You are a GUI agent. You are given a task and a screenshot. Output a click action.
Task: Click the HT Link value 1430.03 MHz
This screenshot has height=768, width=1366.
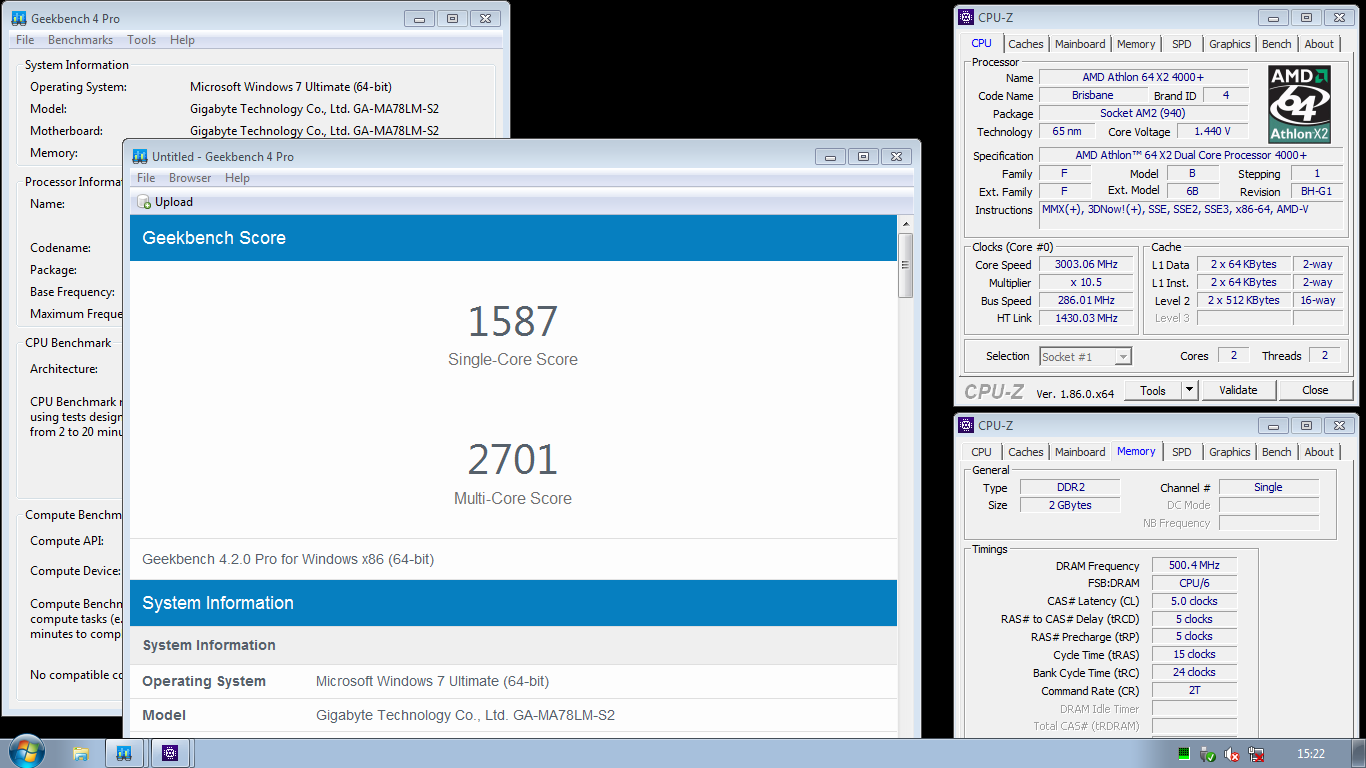coord(1086,318)
